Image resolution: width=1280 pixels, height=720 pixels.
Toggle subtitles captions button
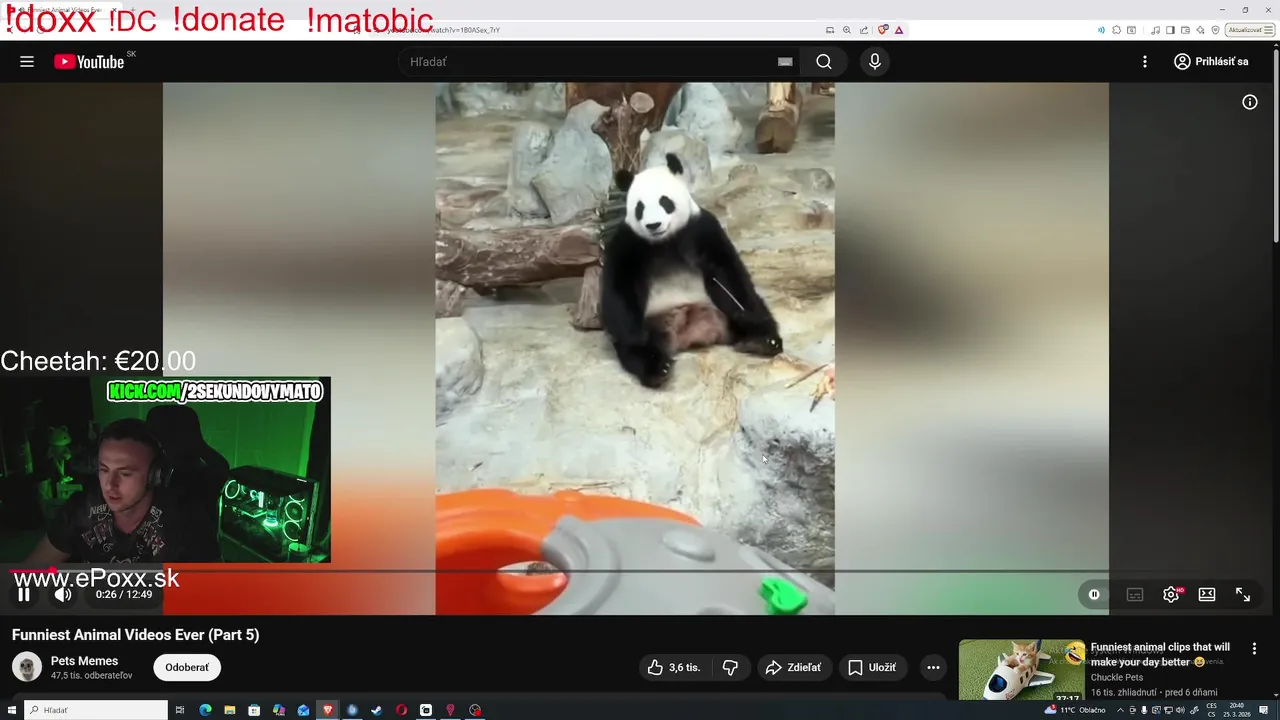pos(1135,594)
